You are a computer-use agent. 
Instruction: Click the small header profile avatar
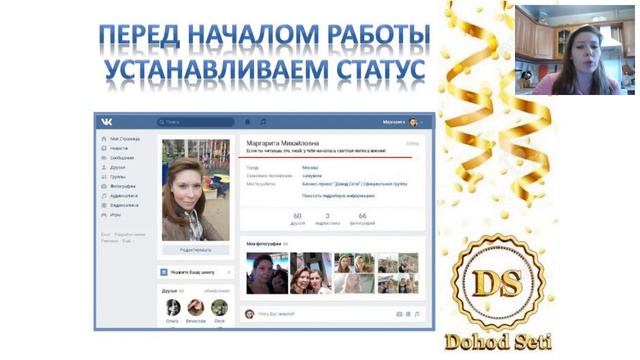tap(413, 122)
